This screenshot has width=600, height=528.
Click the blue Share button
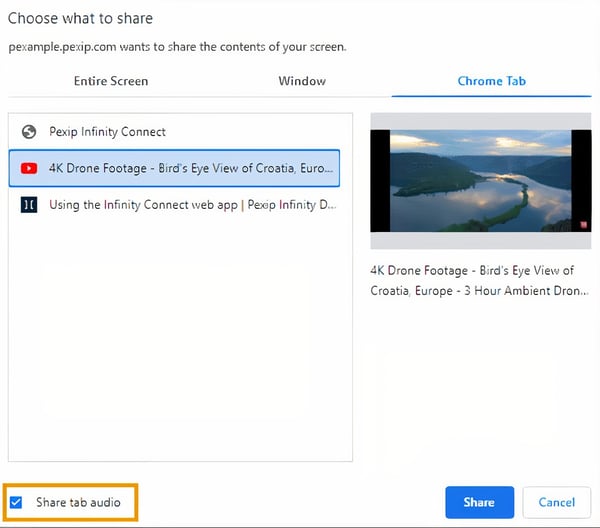click(479, 502)
